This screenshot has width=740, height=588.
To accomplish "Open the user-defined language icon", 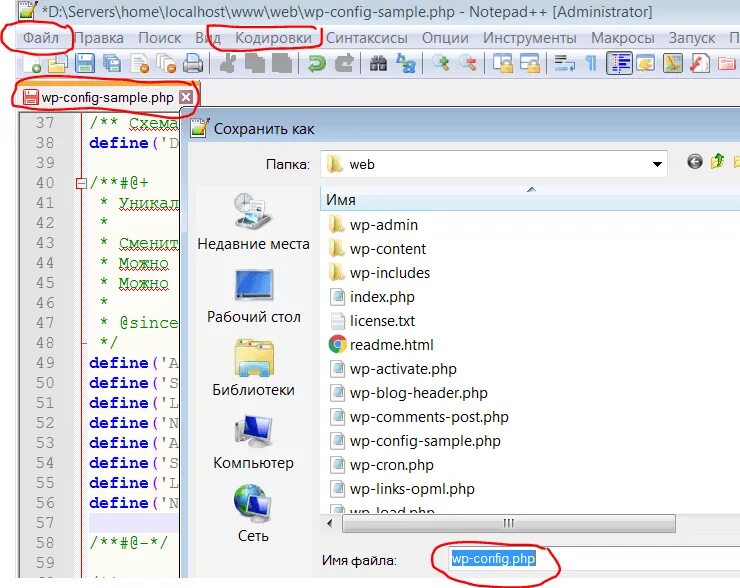I will [646, 63].
